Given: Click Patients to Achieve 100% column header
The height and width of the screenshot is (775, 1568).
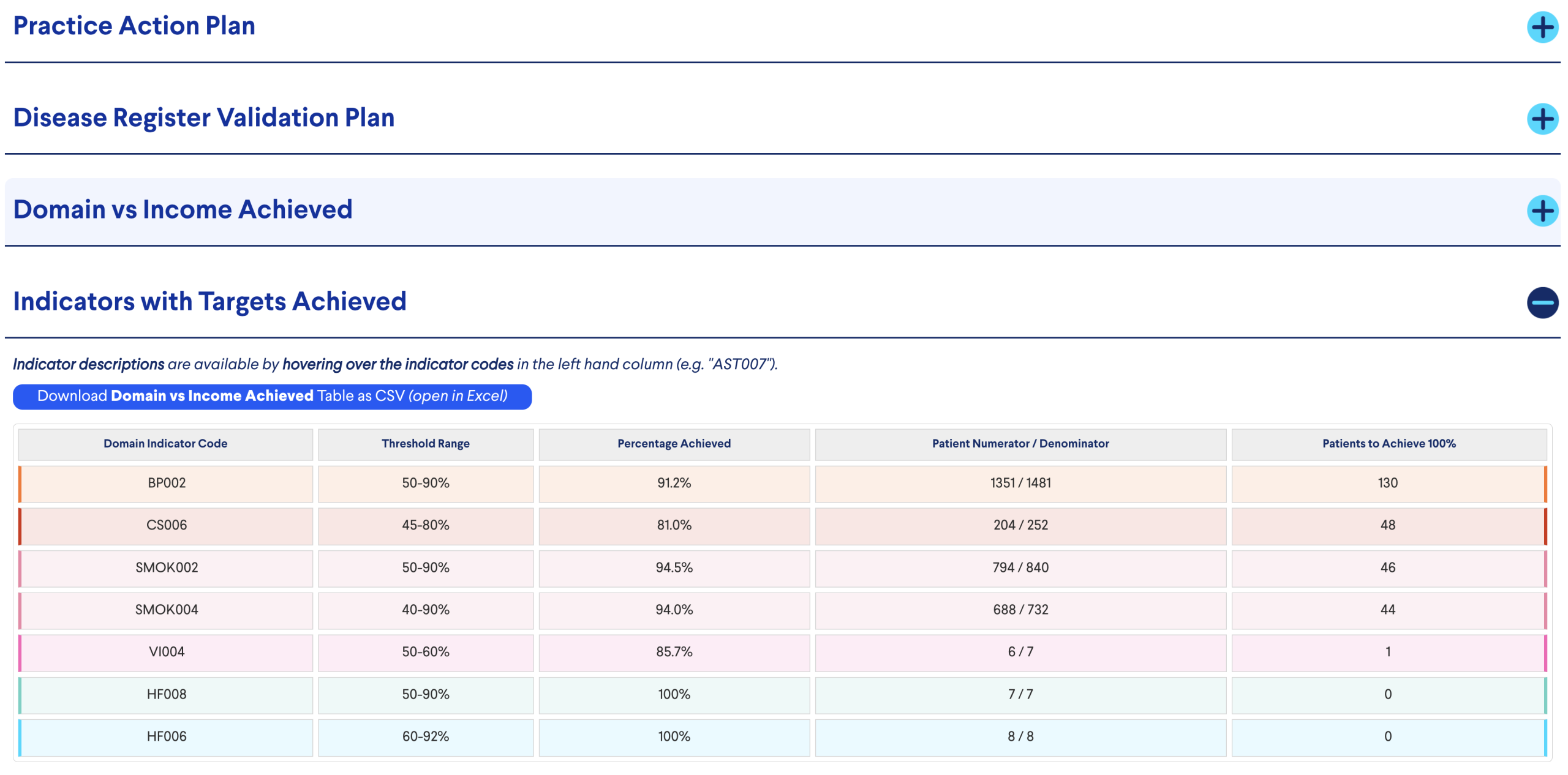Looking at the screenshot, I should click(1388, 444).
